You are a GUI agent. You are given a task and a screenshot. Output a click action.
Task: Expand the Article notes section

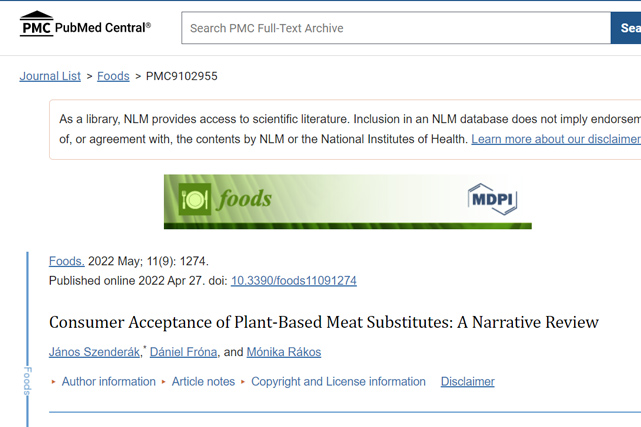click(203, 382)
